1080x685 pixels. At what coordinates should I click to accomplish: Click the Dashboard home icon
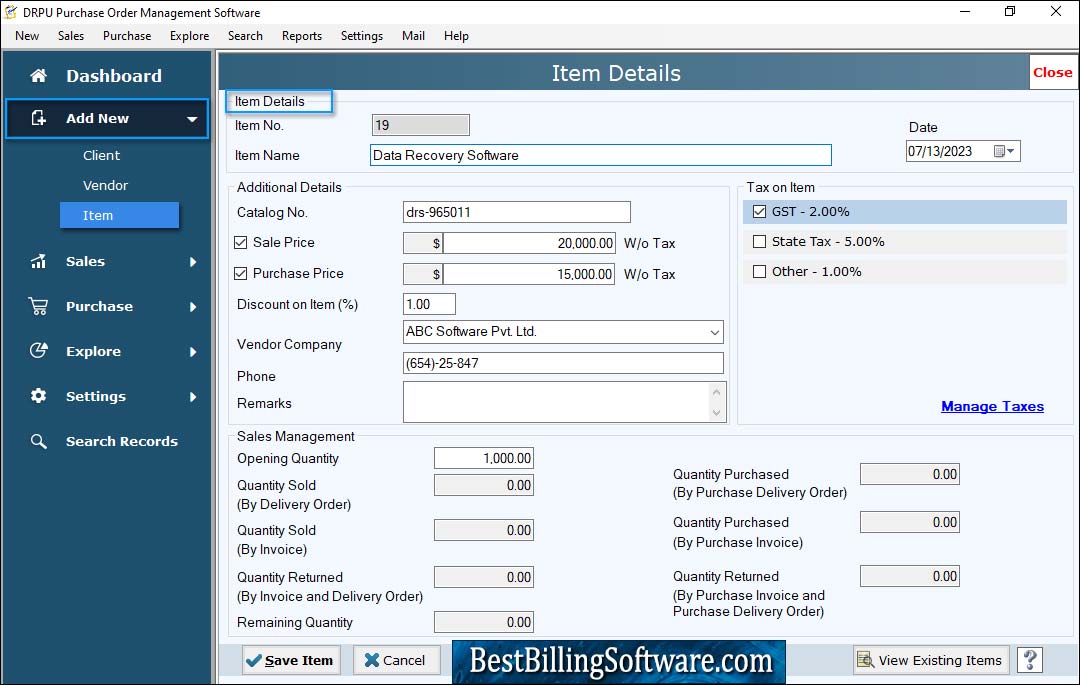coord(39,76)
